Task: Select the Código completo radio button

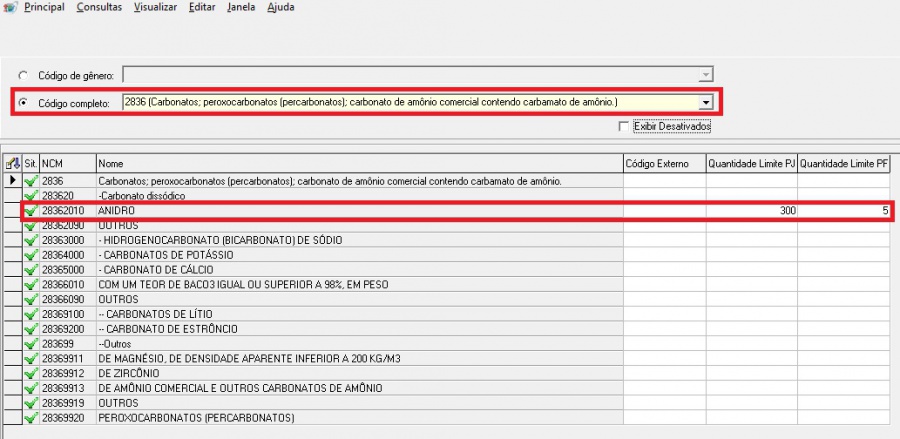Action: click(x=23, y=103)
